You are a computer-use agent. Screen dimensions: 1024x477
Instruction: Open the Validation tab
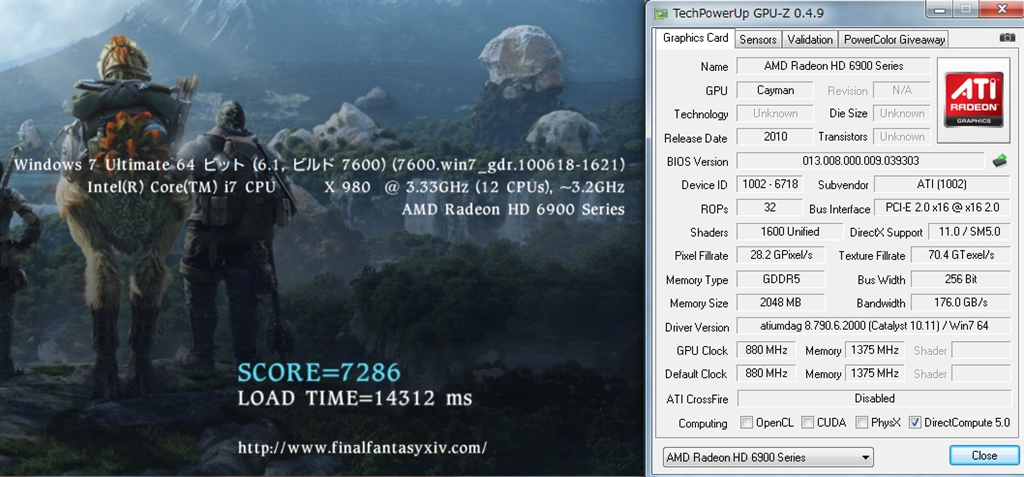coord(810,40)
